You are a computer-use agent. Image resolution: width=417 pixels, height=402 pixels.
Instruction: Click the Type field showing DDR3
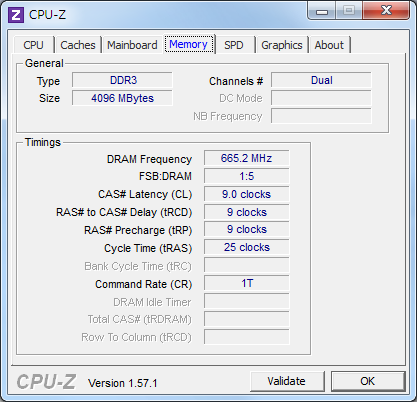click(122, 80)
